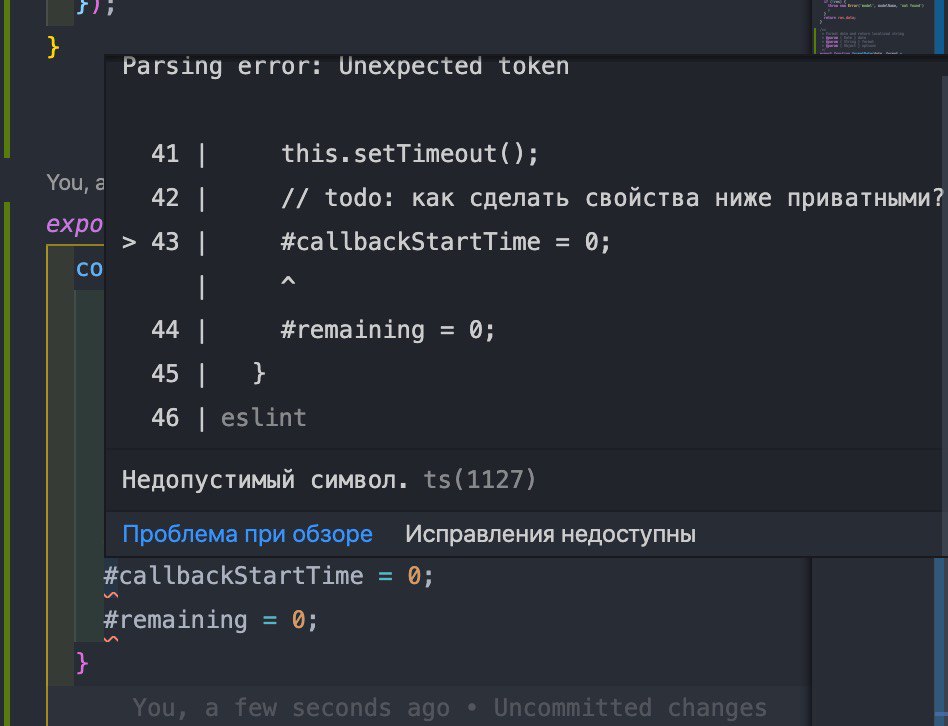Click the todo comment on line 42

[x=612, y=198]
